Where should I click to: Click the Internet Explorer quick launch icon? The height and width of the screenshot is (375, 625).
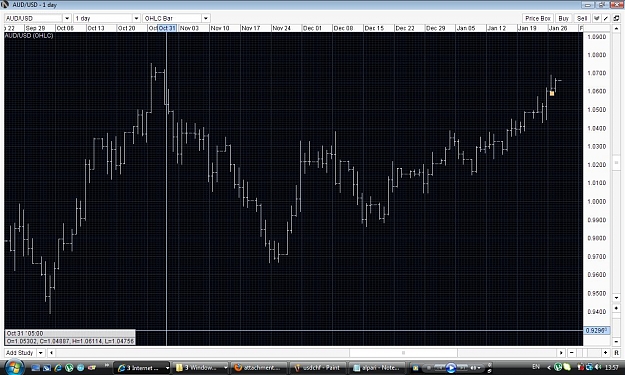pyautogui.click(x=58, y=368)
